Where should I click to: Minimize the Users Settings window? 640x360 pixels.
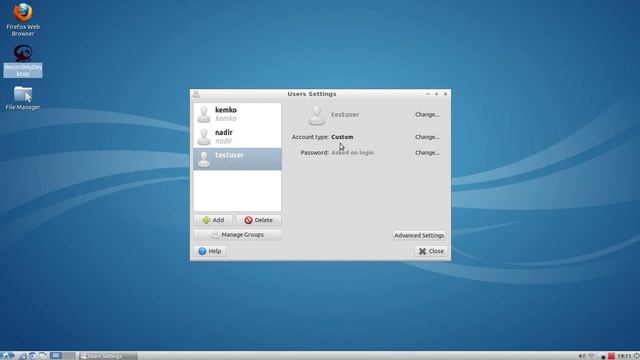point(427,94)
